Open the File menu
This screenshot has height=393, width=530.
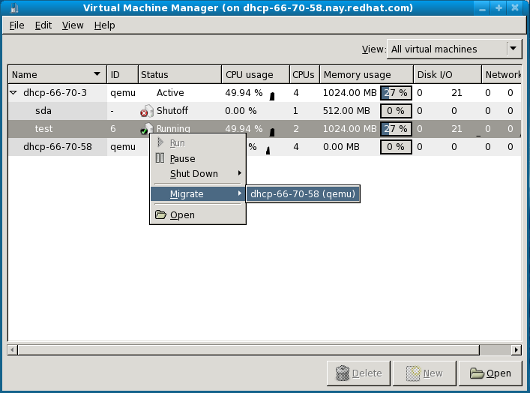tap(17, 25)
